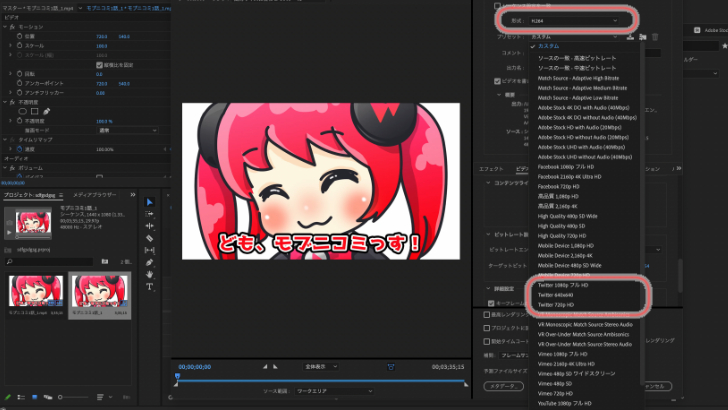The image size is (728, 410).
Task: Toggle the position stopwatch animation
Action: tap(20, 36)
